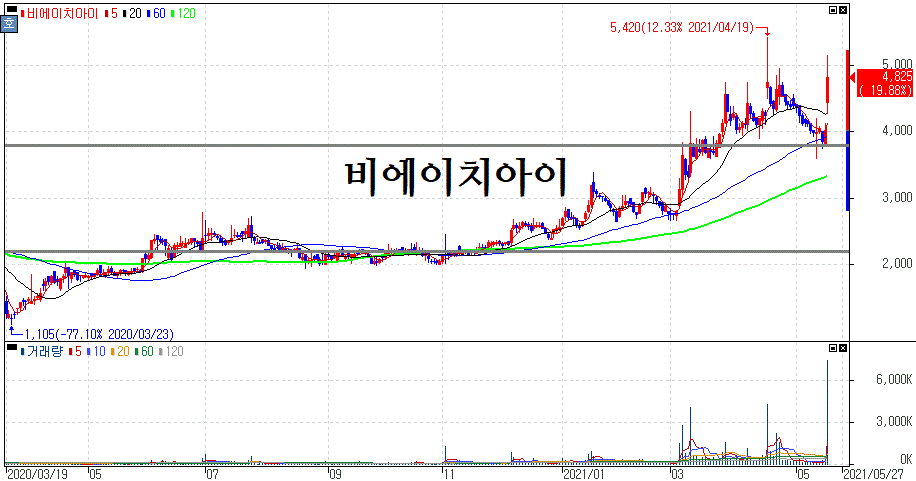Click the 0K volume axis label

(x=906, y=459)
